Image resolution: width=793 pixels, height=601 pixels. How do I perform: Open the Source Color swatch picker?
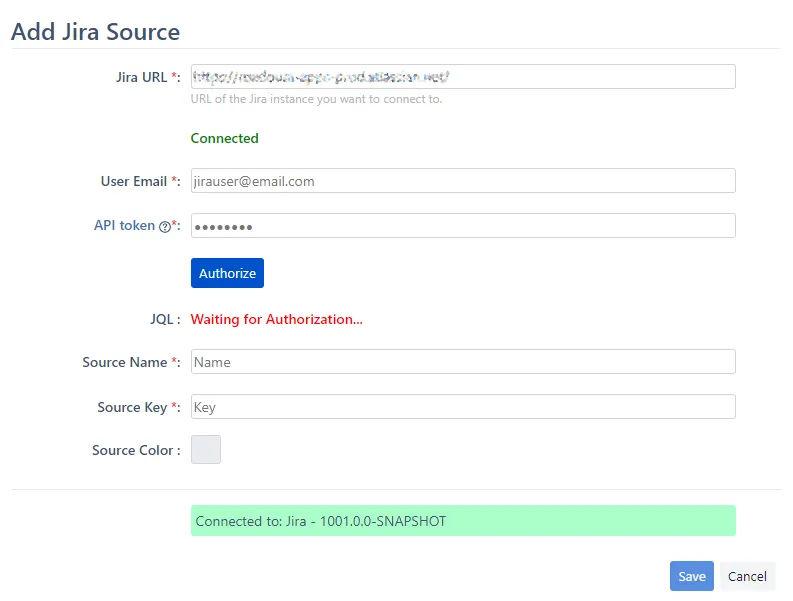(x=206, y=449)
